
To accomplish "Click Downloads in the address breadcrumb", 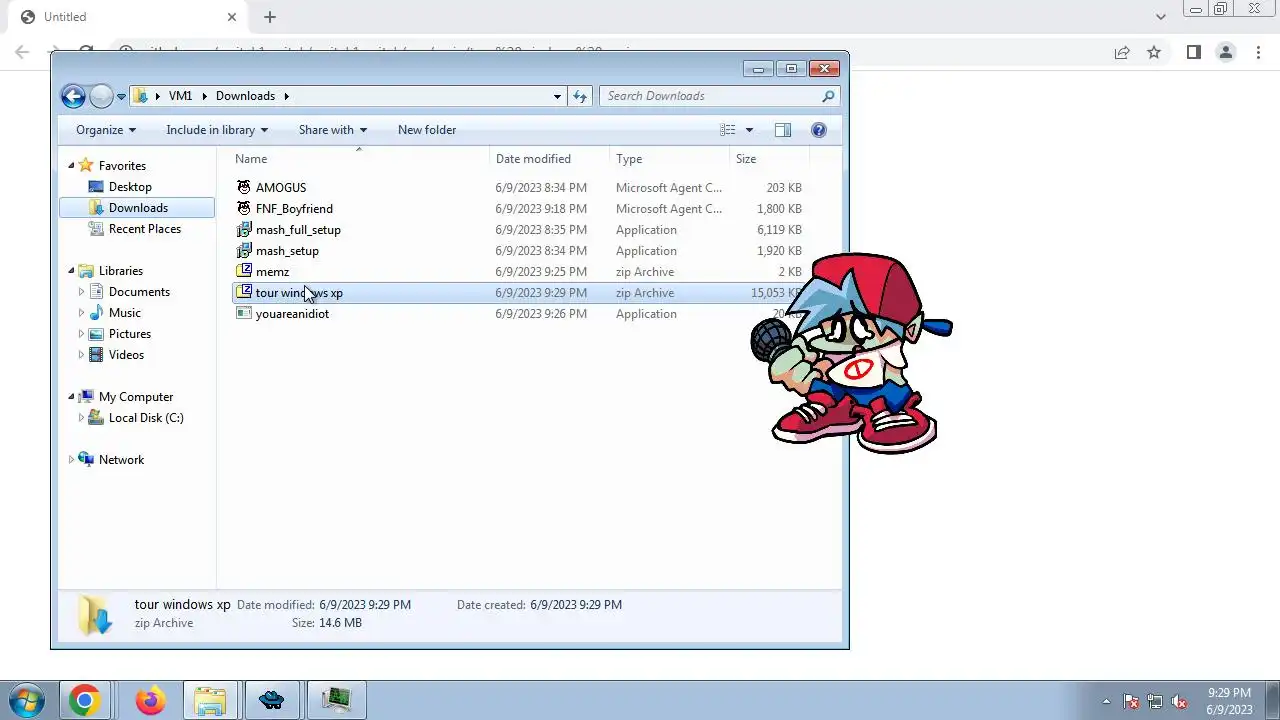I will [x=245, y=96].
